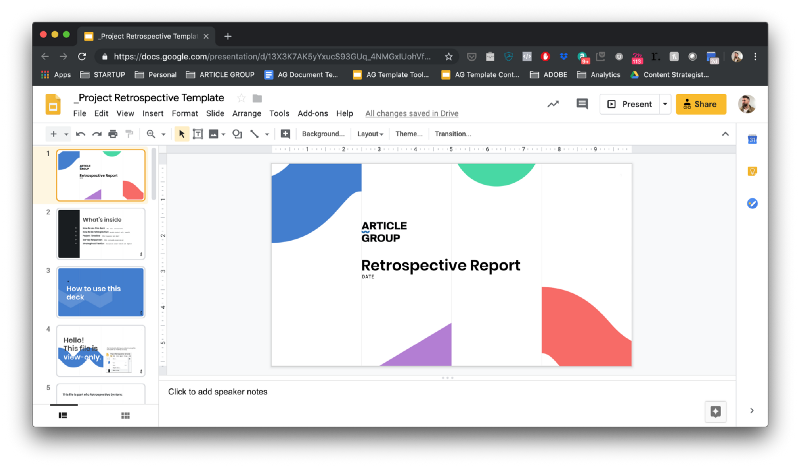800x469 pixels.
Task: Open the Arrange menu
Action: pos(246,113)
